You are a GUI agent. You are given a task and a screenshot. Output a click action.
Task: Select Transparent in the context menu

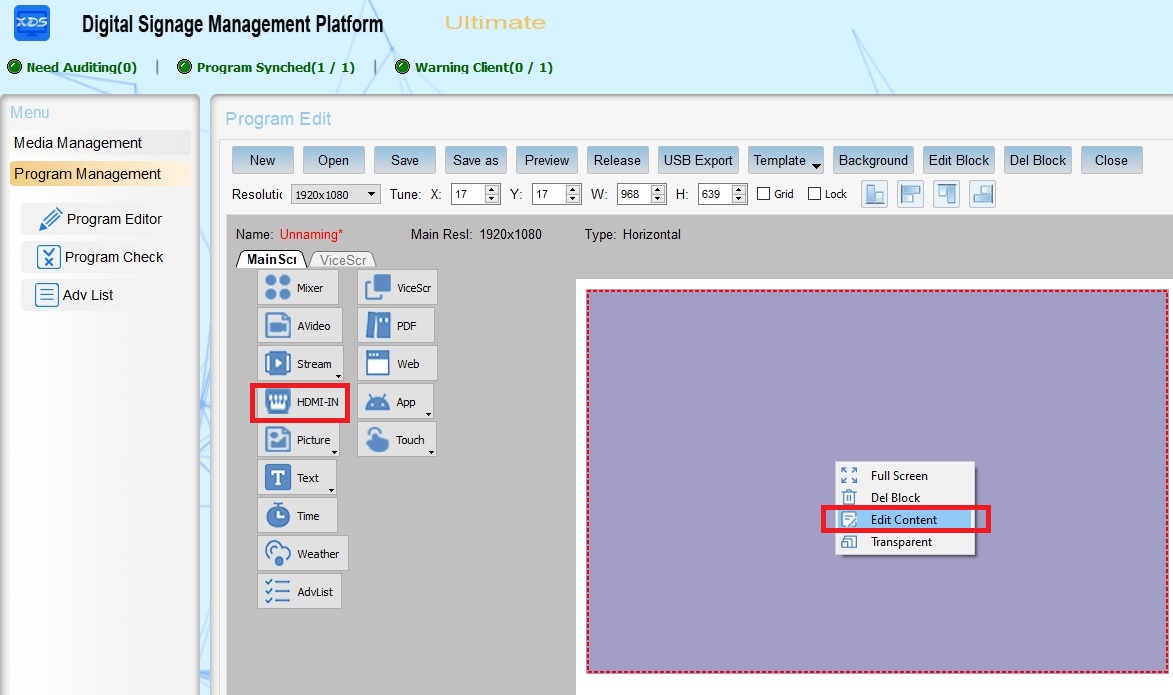[900, 542]
